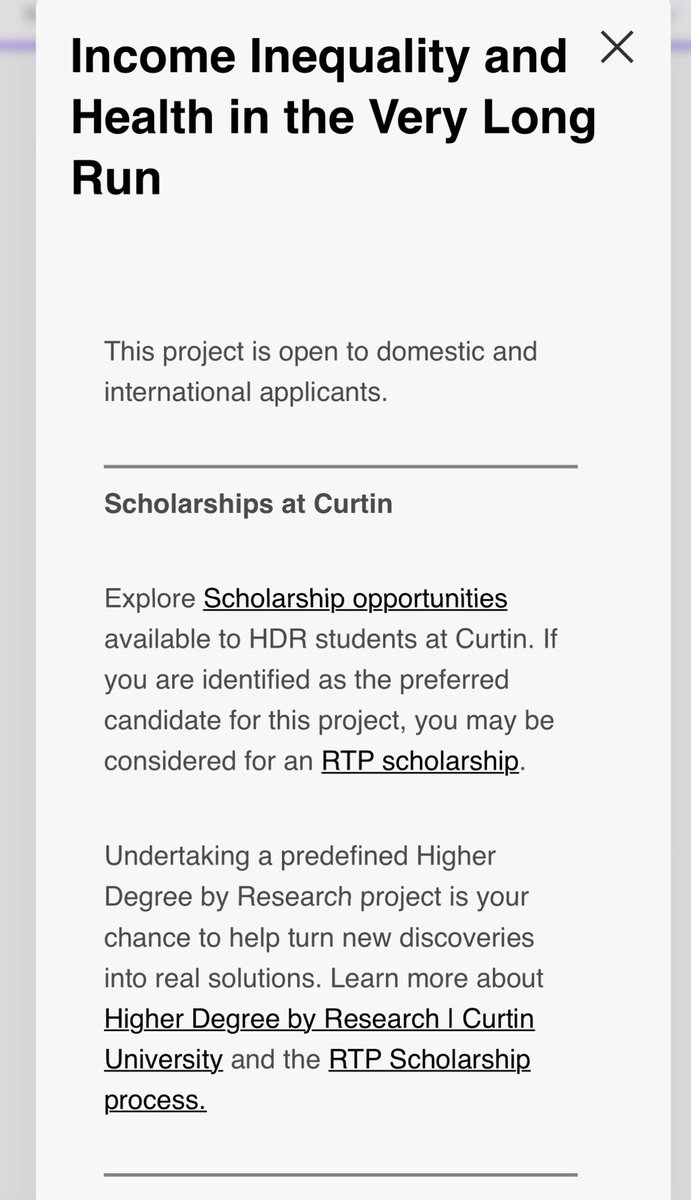Click the 'Explore' paragraph about HDR students

pos(330,679)
